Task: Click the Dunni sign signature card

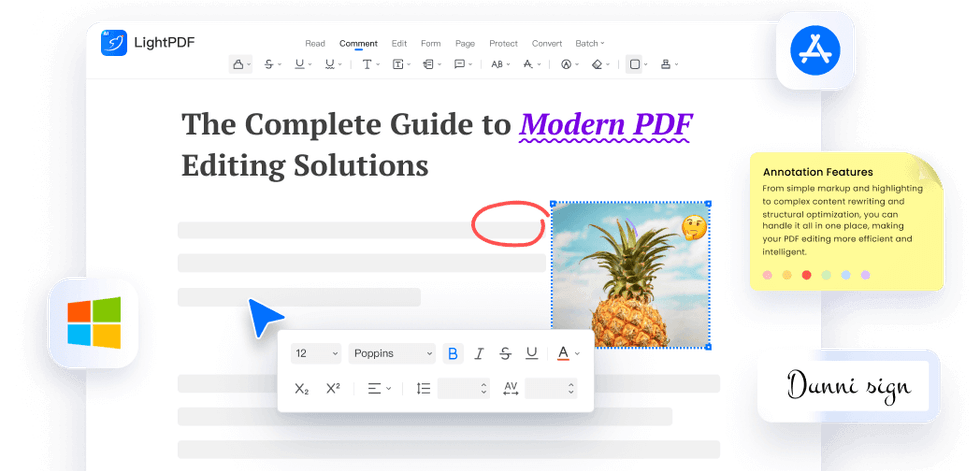Action: click(x=849, y=385)
